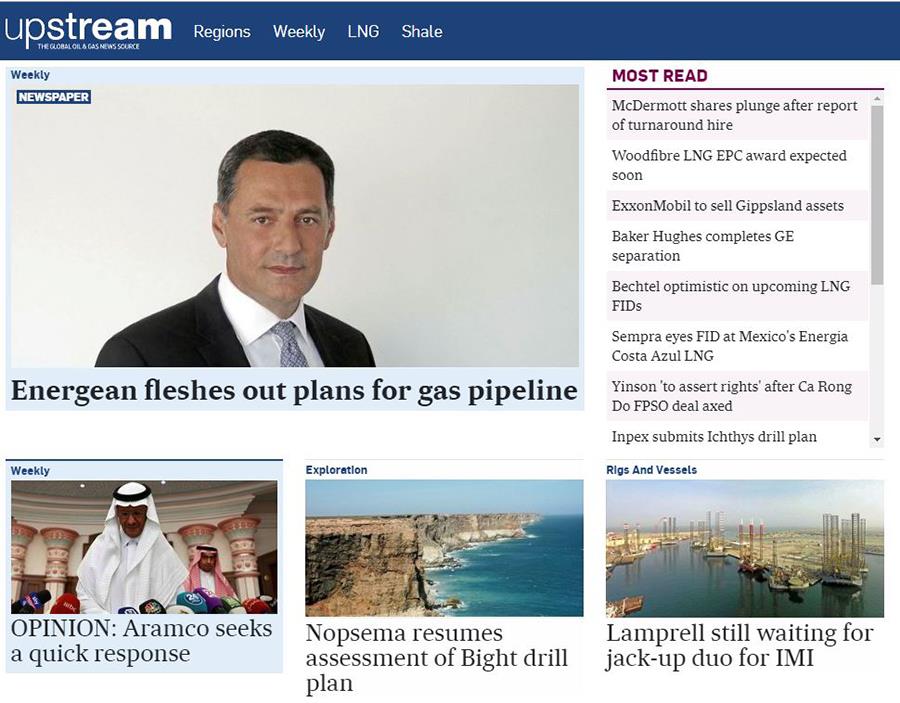Click the NEWSPAPER badge on the lead photo
Screen dimensions: 900x703
(54, 97)
